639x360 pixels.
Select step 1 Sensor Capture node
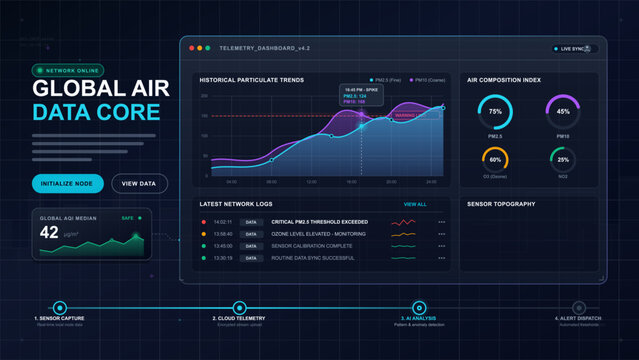coord(60,308)
